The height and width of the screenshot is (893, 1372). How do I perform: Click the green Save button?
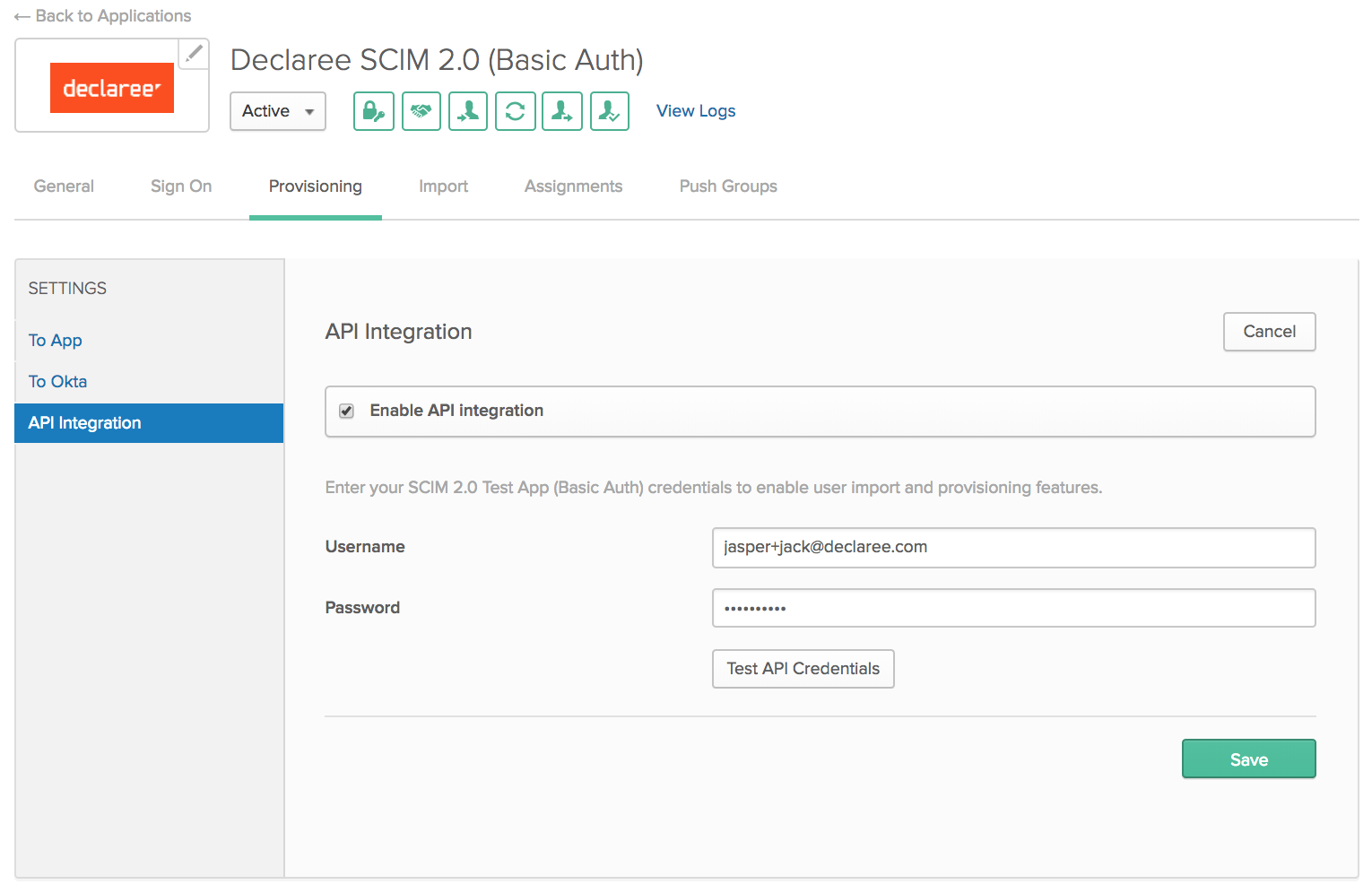(1248, 759)
